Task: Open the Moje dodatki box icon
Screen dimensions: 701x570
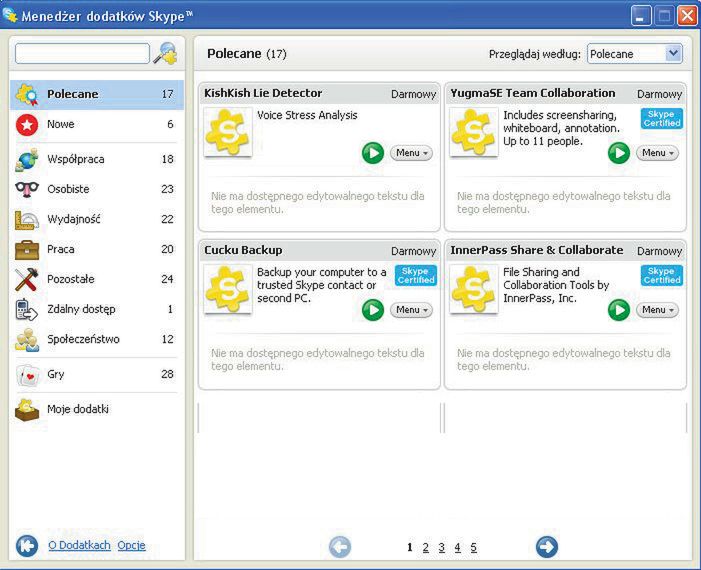Action: point(27,410)
